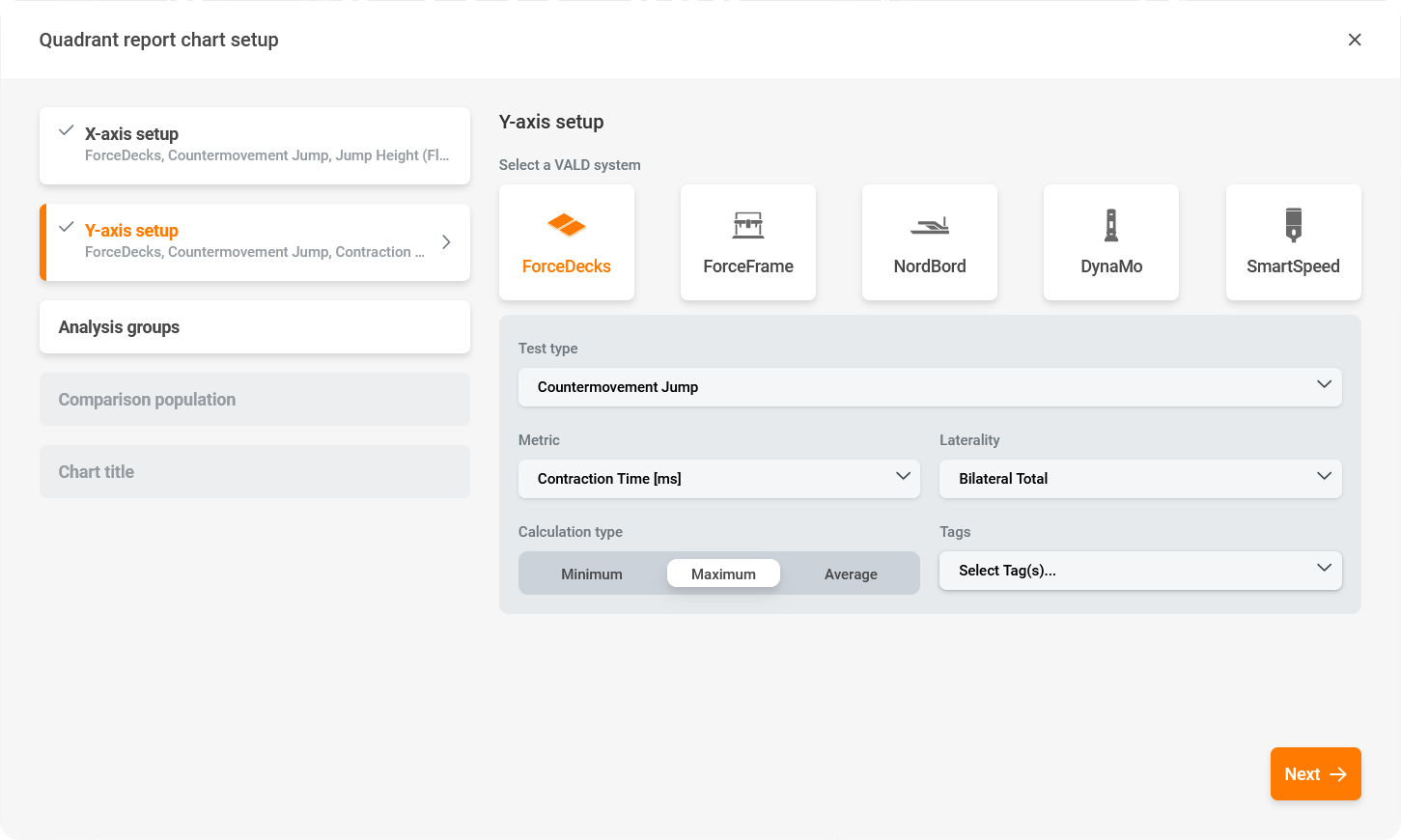
Task: Close the Quadrant report chart setup dialog
Action: (1355, 40)
